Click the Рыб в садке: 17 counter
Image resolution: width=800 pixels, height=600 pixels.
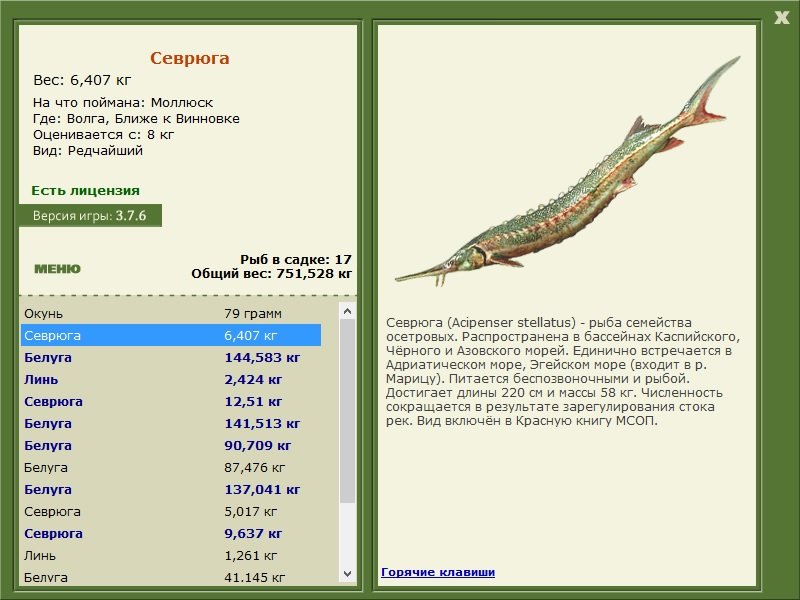296,259
